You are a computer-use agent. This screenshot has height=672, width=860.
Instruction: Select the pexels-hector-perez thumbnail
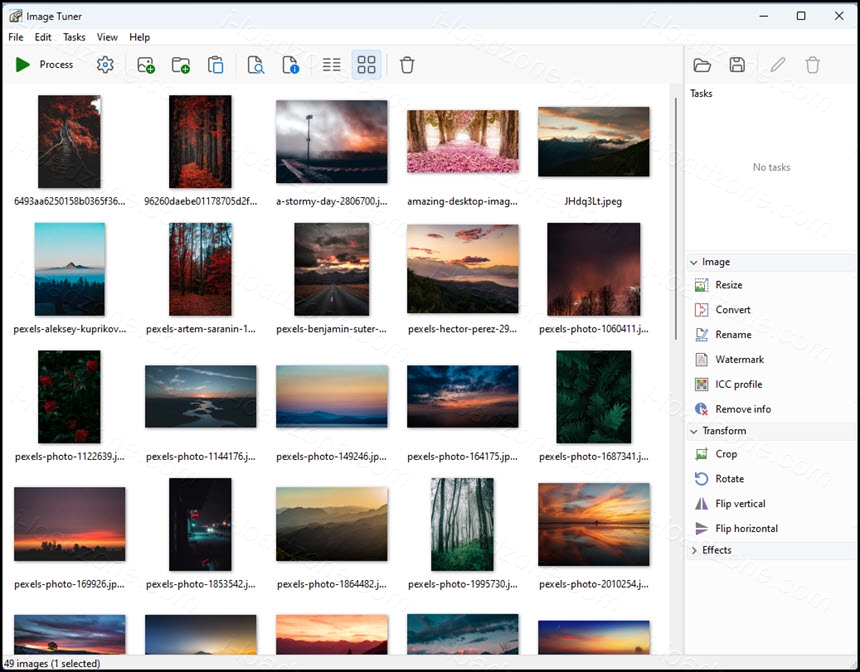[x=463, y=269]
